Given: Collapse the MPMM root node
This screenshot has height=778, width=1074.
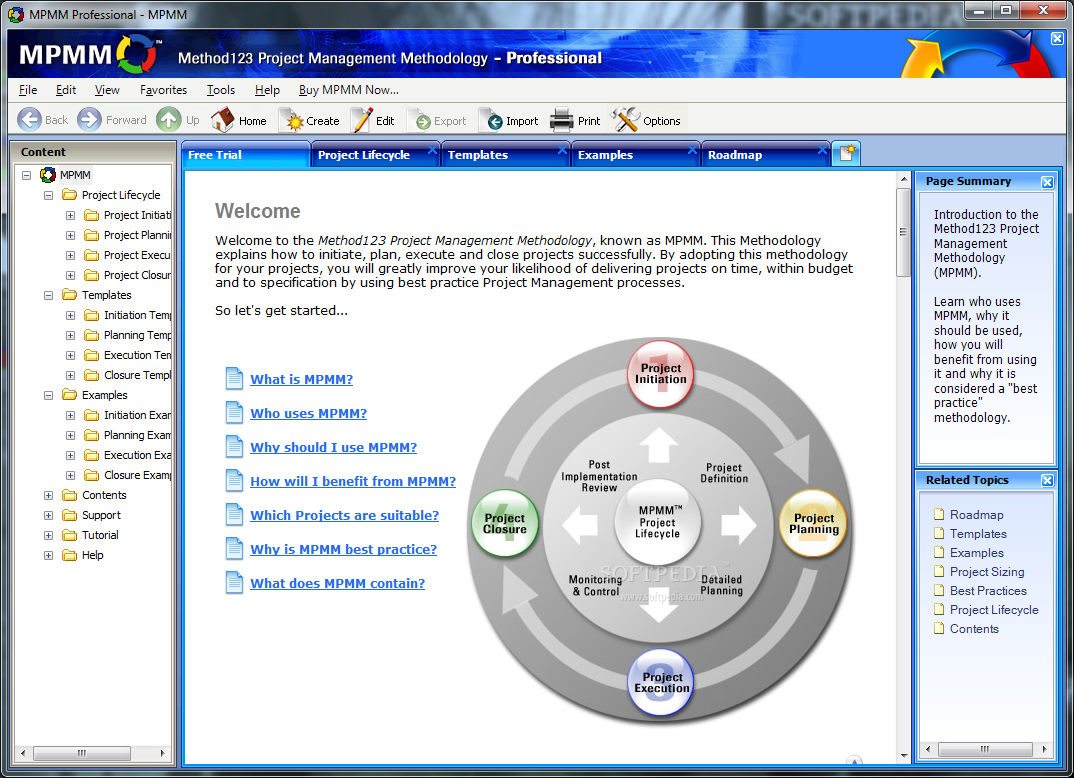Looking at the screenshot, I should coord(26,175).
